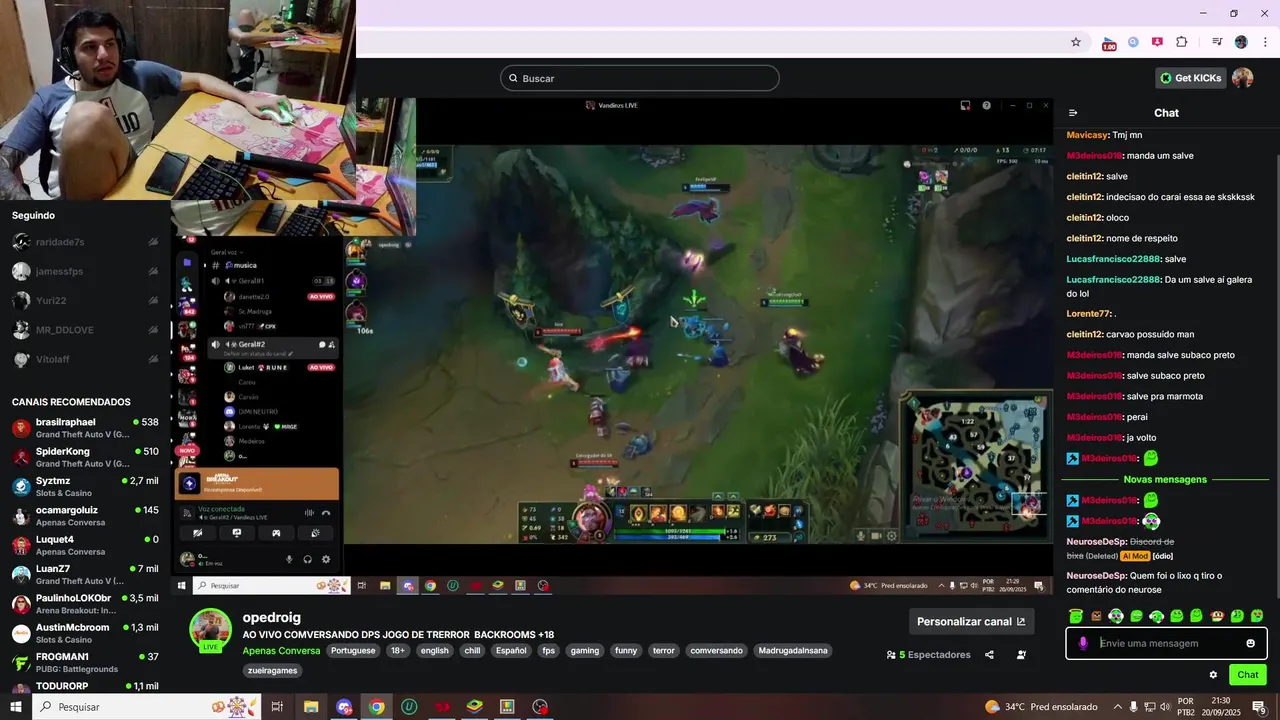Open Task View on the taskbar
This screenshot has height=720, width=1280.
tap(277, 707)
